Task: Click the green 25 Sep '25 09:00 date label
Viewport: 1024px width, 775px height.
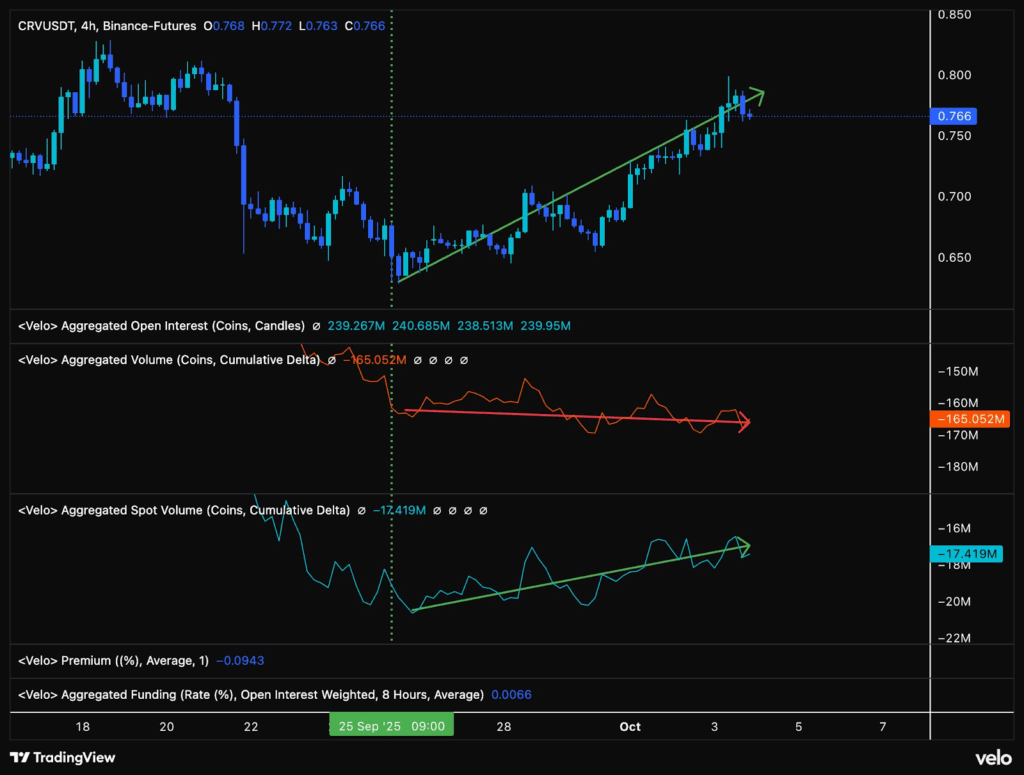Action: pyautogui.click(x=391, y=726)
